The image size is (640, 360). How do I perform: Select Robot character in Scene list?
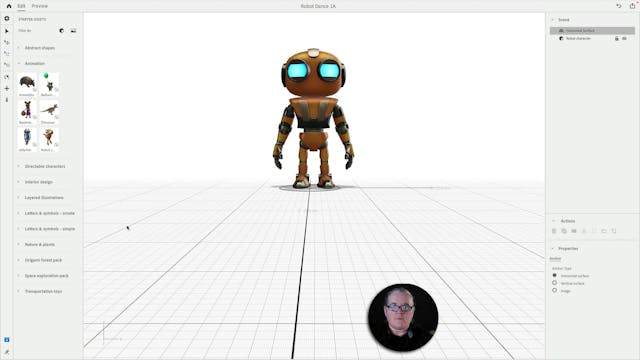(578, 38)
